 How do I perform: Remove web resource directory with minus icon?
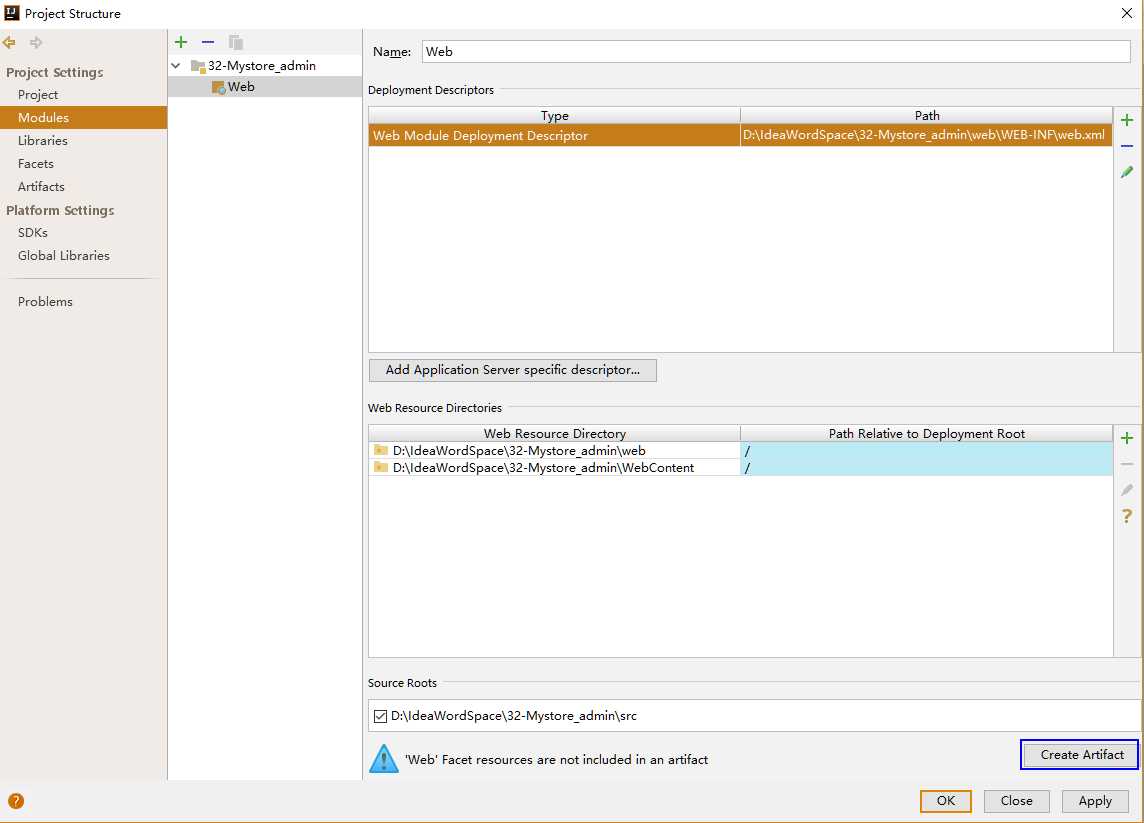[x=1126, y=464]
